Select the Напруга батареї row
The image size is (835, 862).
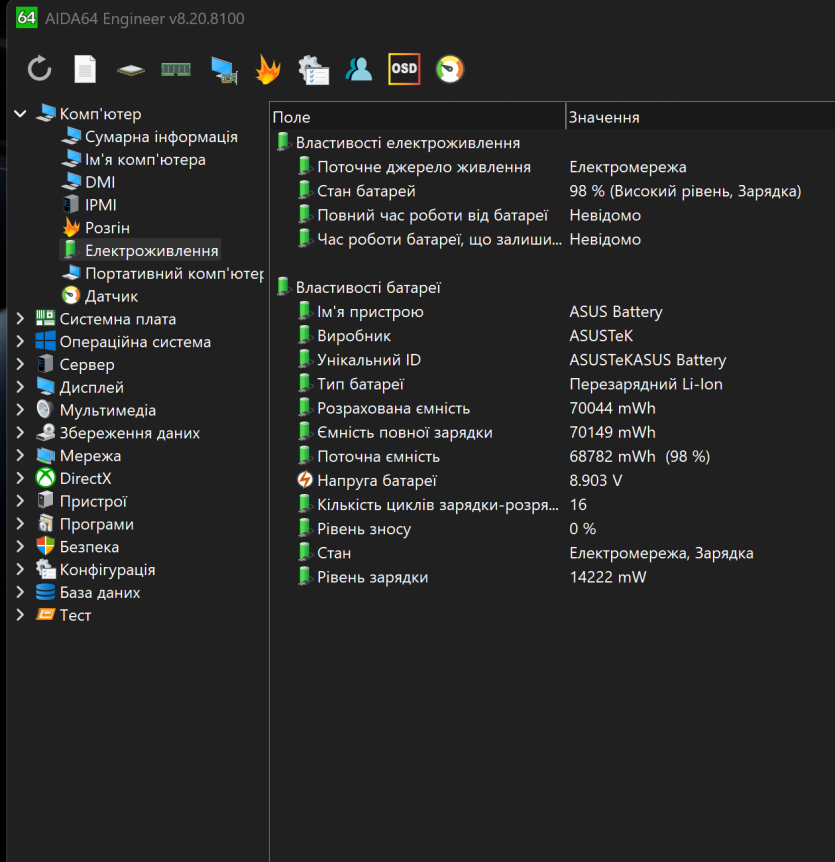[x=376, y=480]
